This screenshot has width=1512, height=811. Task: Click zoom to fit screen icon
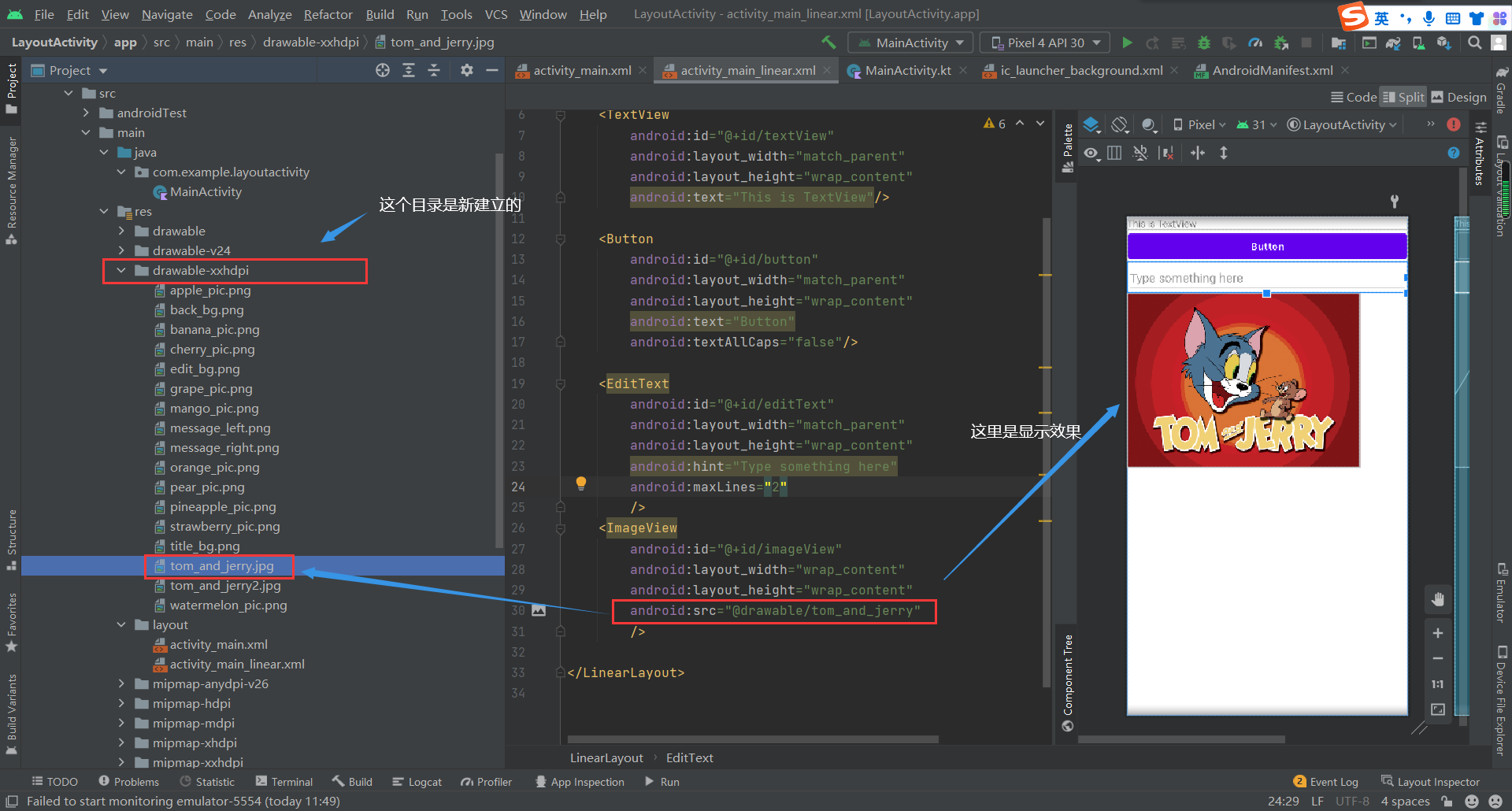tap(1438, 709)
